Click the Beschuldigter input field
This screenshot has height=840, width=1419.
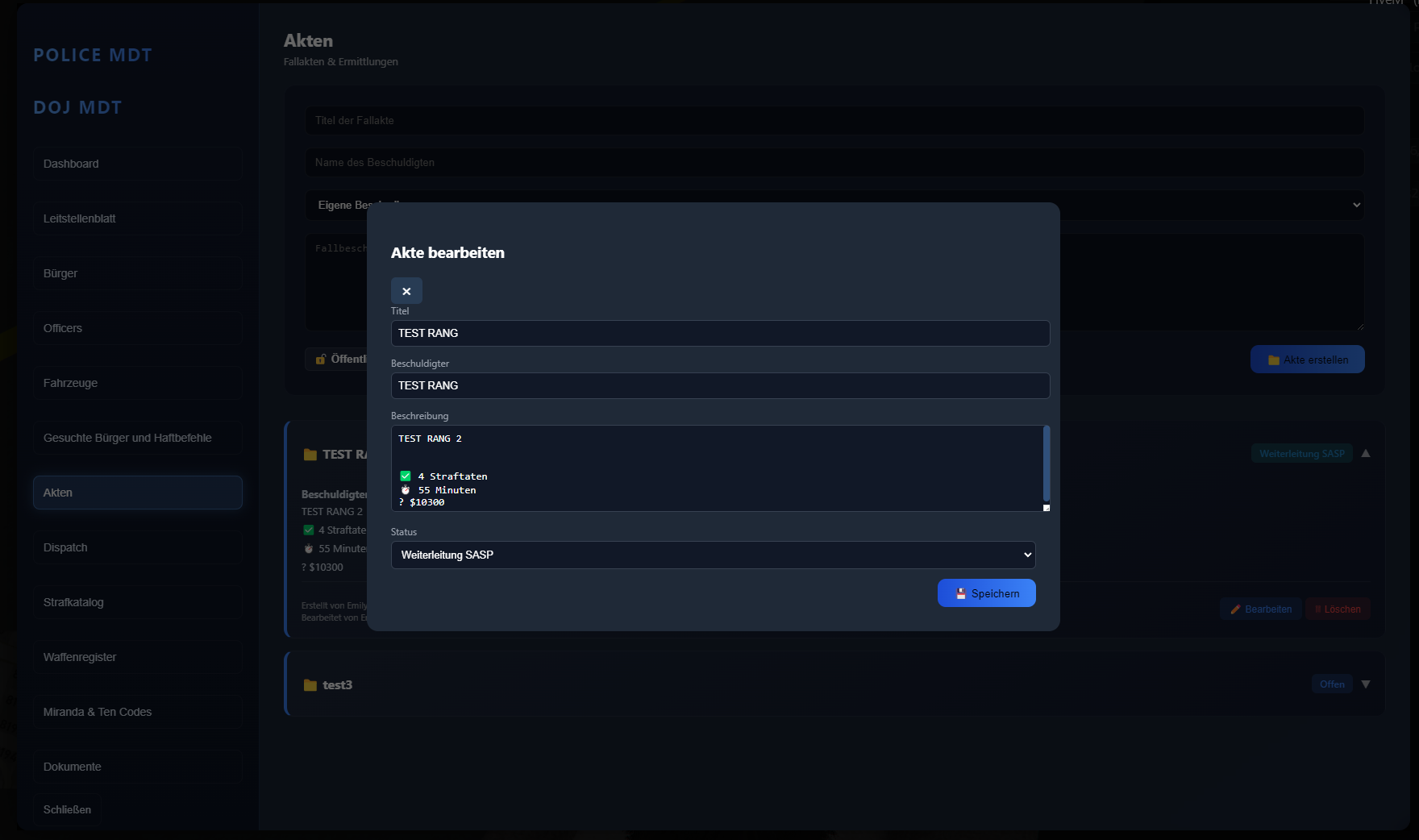click(x=719, y=385)
